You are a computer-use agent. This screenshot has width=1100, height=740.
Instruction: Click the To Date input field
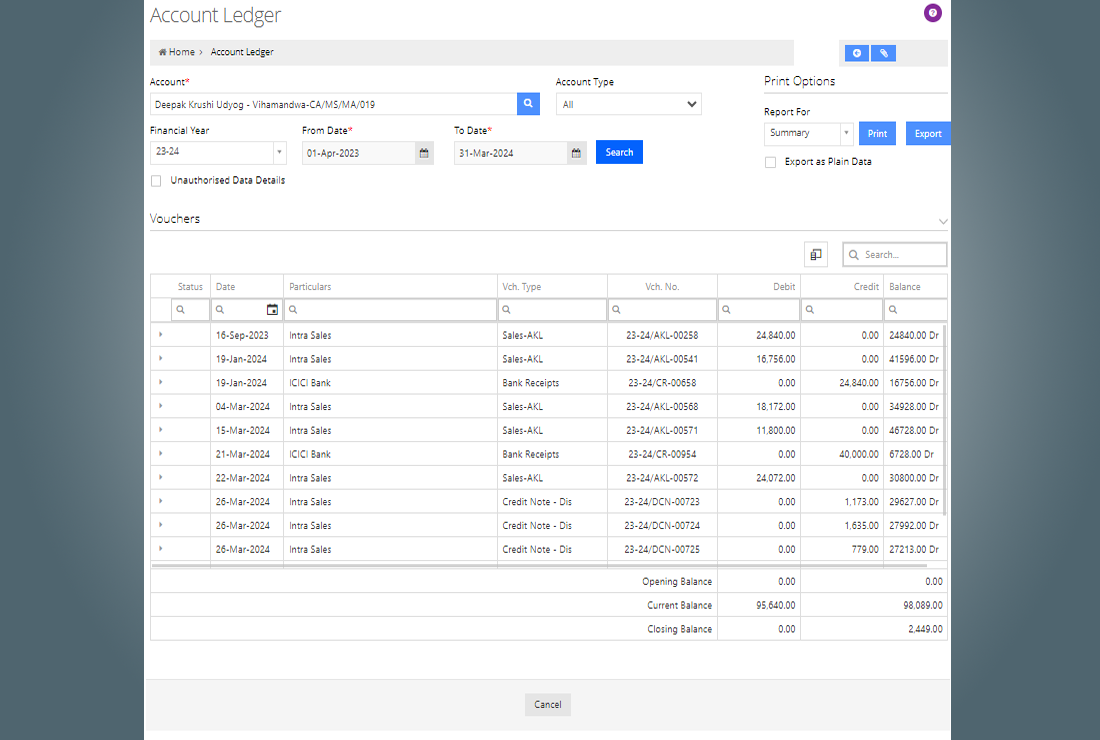tap(511, 153)
